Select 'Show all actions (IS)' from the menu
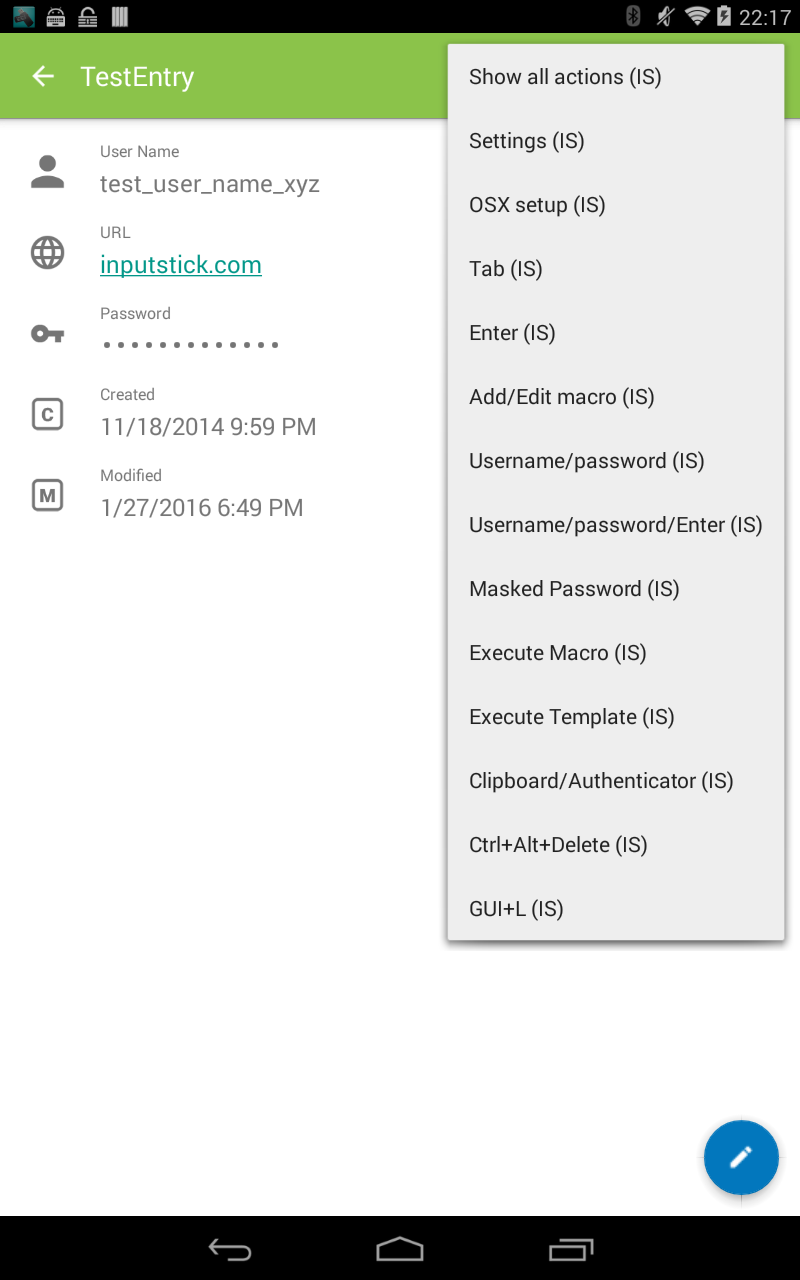 [x=565, y=76]
